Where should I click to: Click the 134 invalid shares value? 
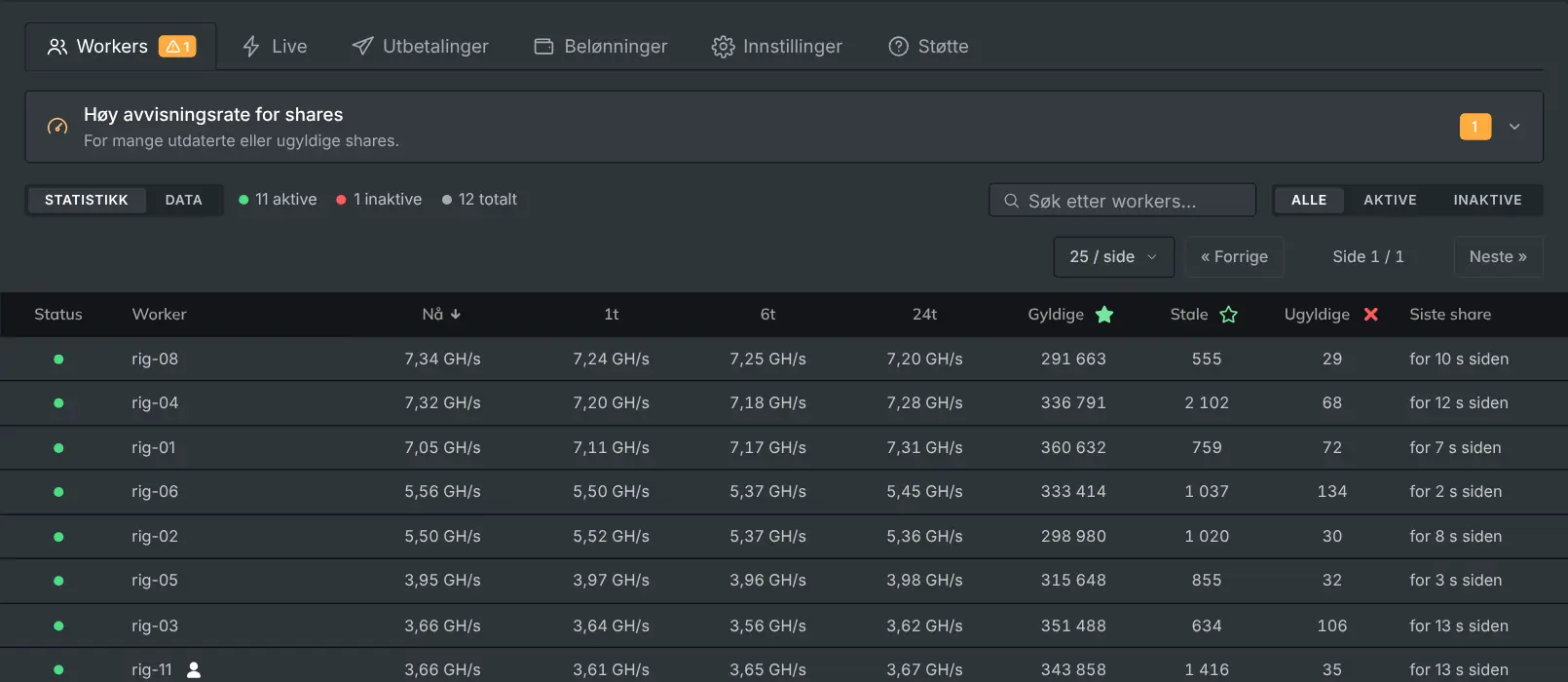tap(1332, 492)
